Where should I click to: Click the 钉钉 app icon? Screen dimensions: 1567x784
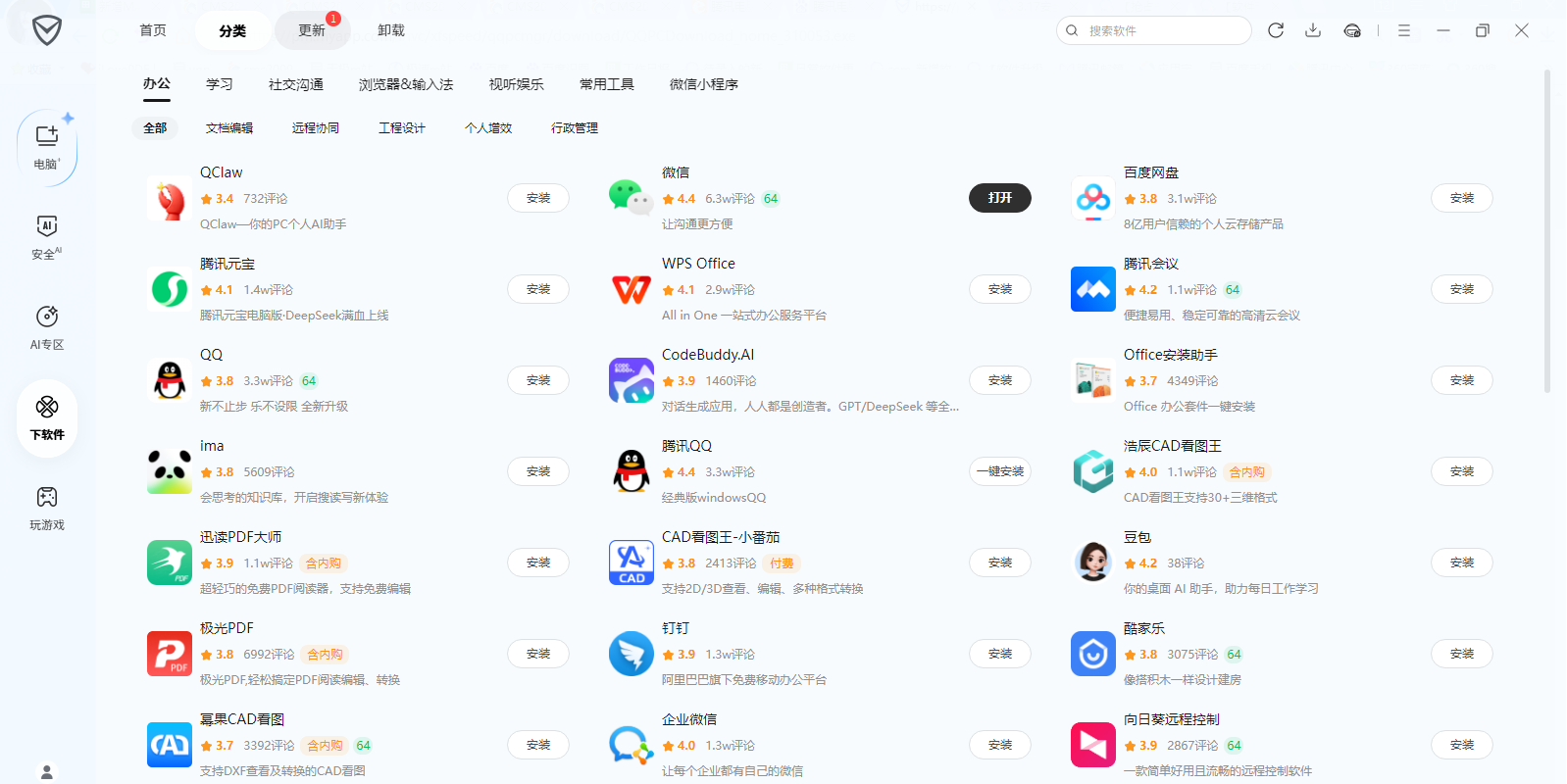(631, 654)
